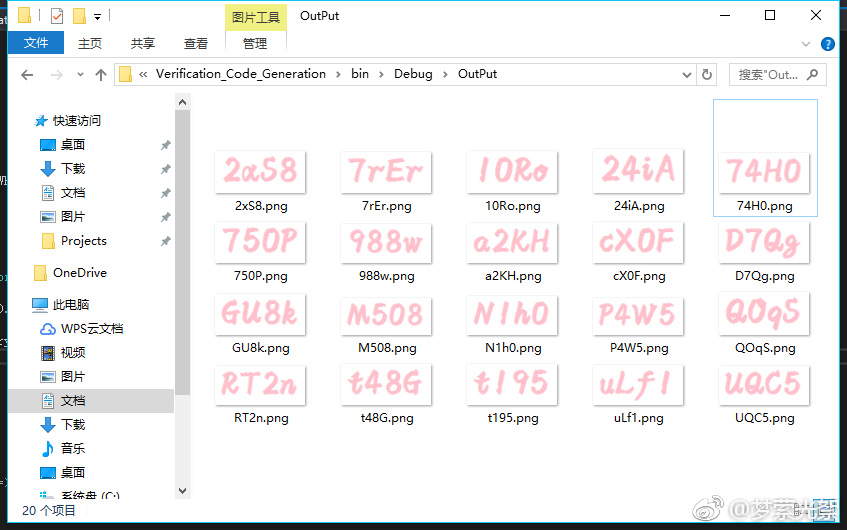
Task: Expand the ribbon with the chevron arrow
Action: click(x=807, y=44)
